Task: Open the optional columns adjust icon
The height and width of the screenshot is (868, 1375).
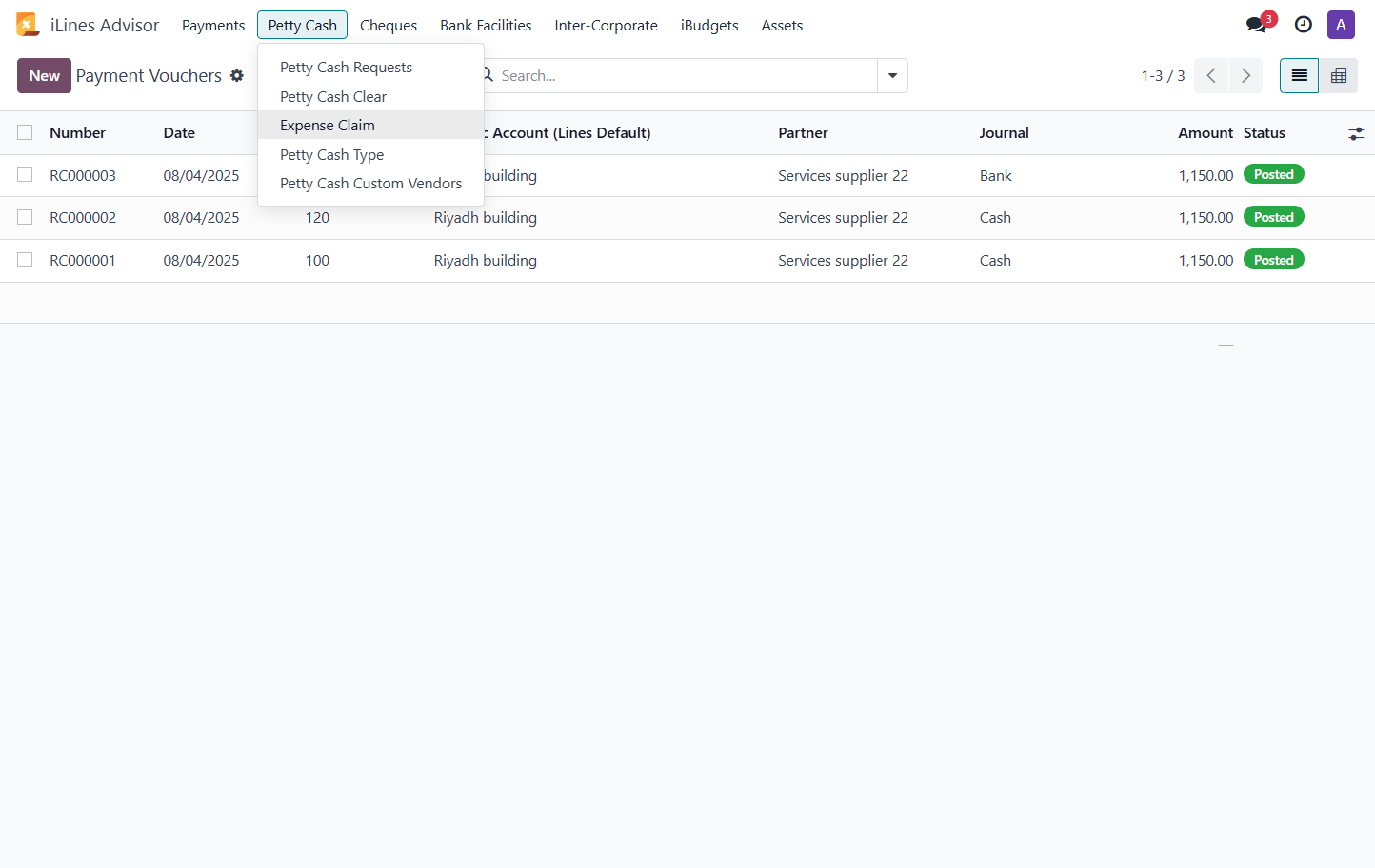Action: 1356,133
